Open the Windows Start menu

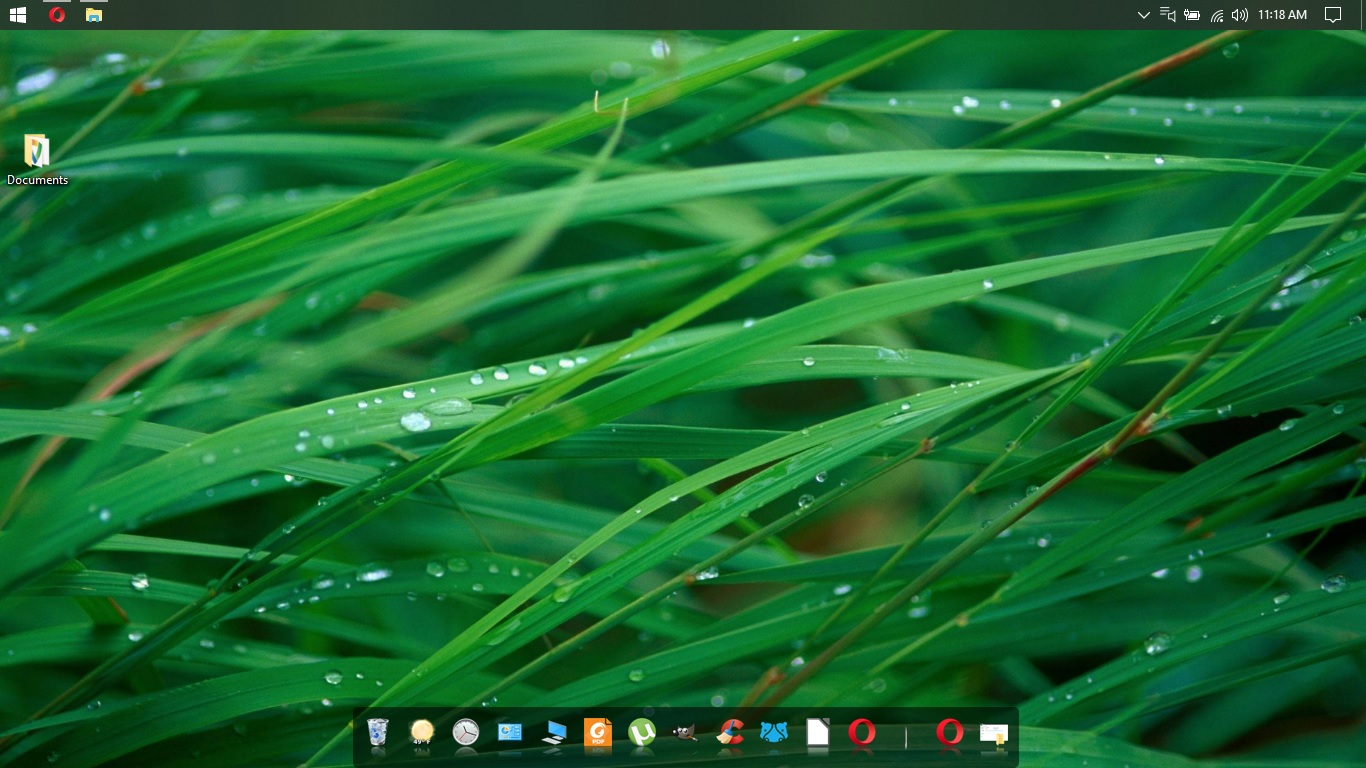[18, 15]
